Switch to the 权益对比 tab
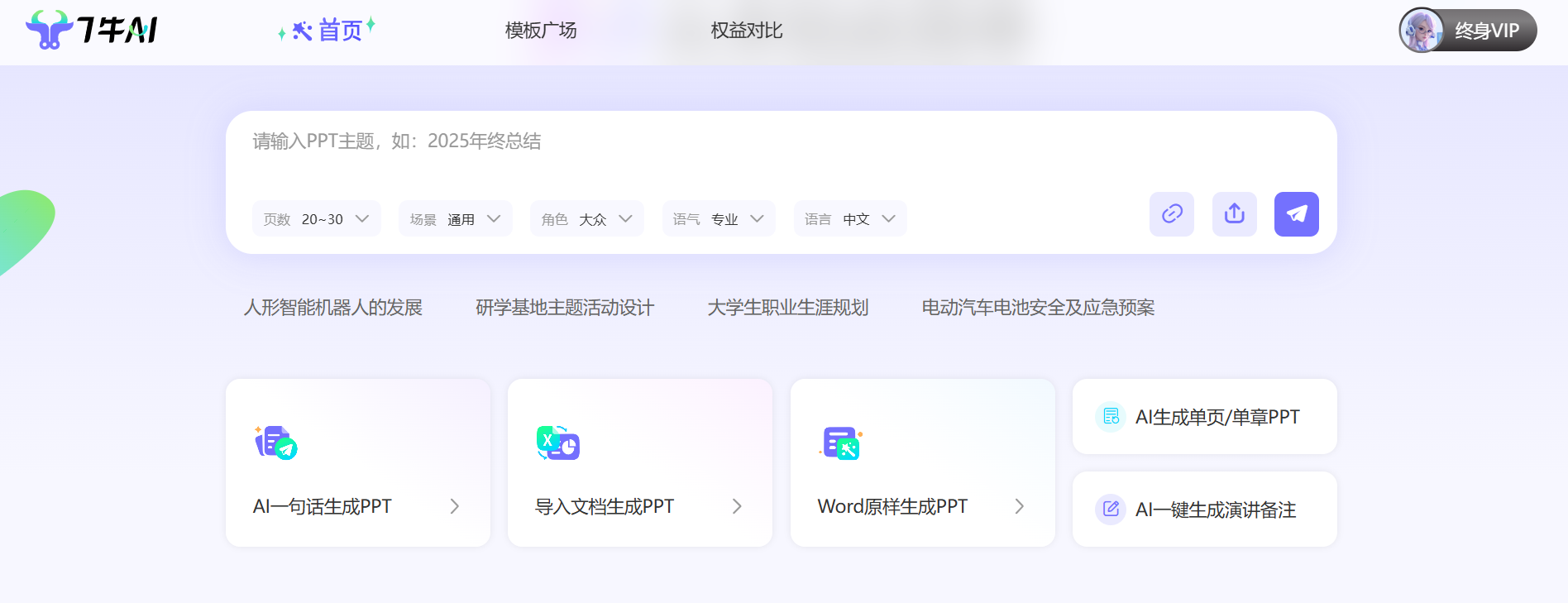1568x603 pixels. pos(746,31)
